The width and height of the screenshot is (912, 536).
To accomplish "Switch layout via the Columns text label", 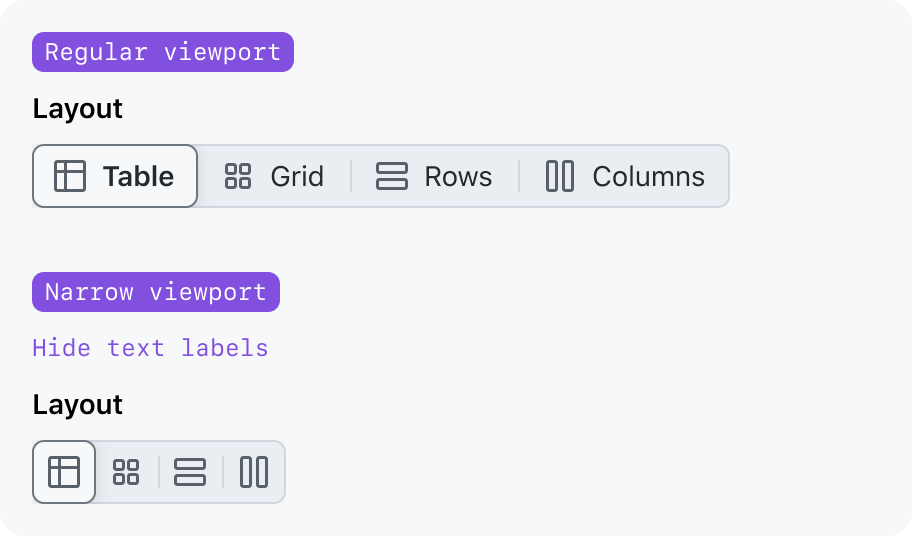I will coord(649,176).
